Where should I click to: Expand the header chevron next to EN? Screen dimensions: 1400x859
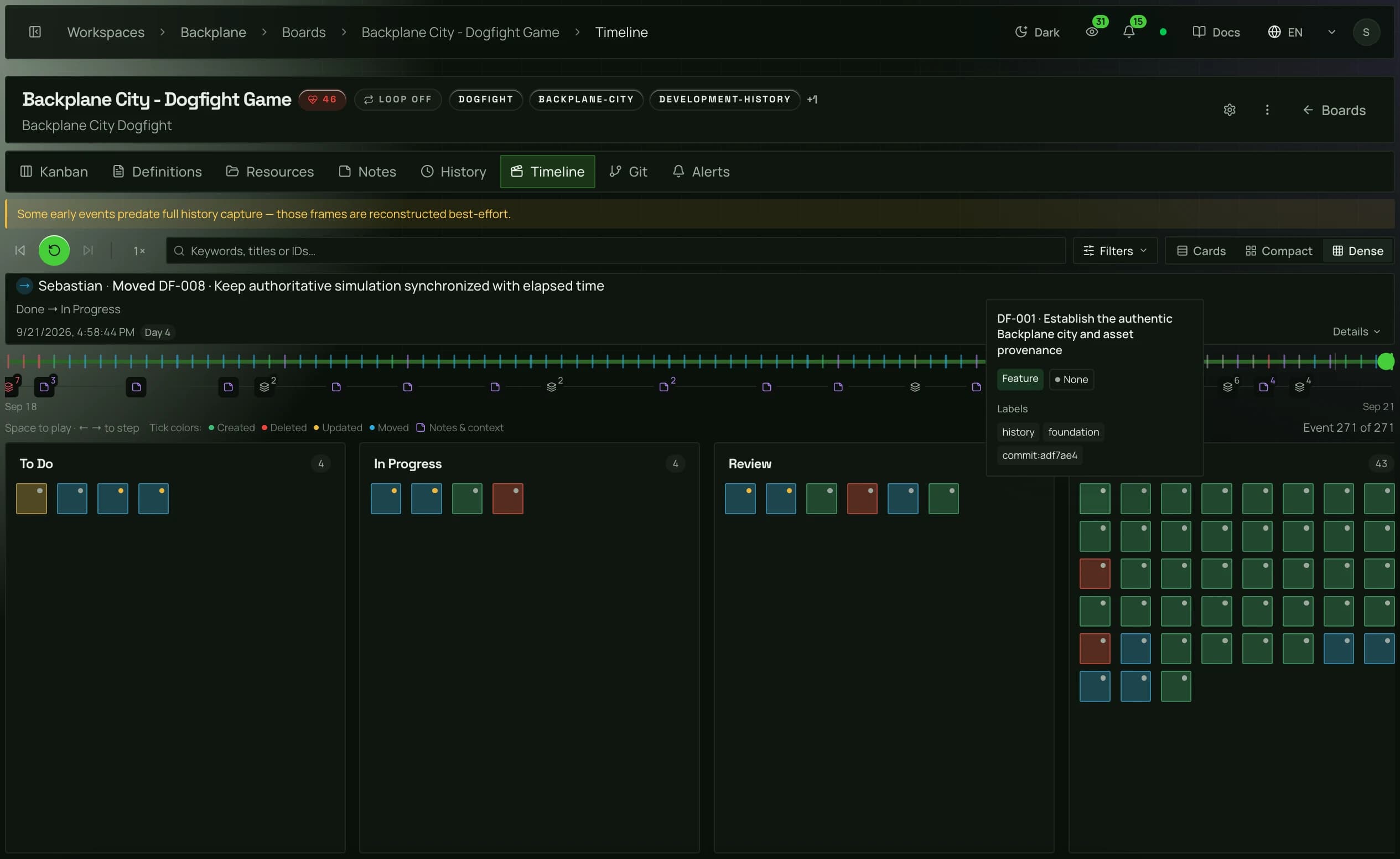(x=1331, y=32)
